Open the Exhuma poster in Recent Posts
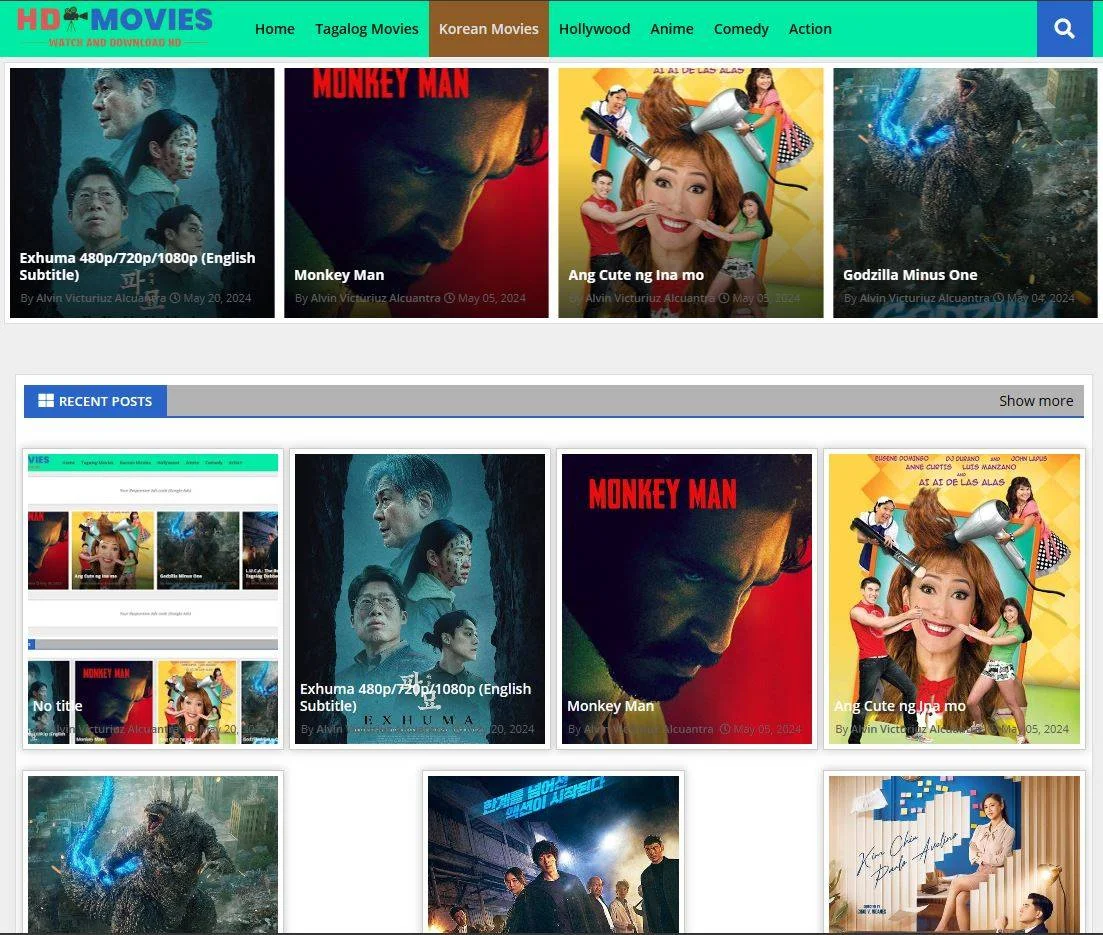This screenshot has width=1103, height=935. [420, 599]
